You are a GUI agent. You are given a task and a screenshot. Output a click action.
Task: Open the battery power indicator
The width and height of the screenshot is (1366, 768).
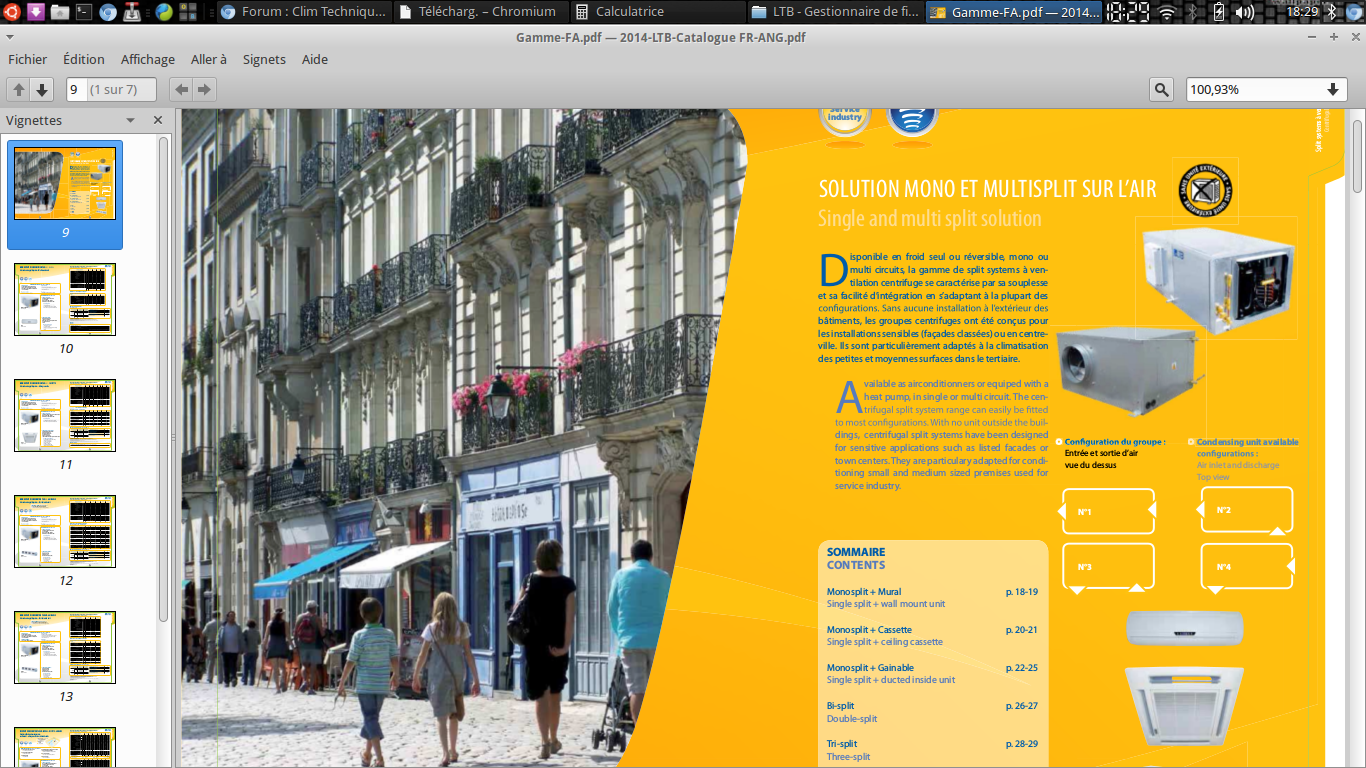(1218, 12)
